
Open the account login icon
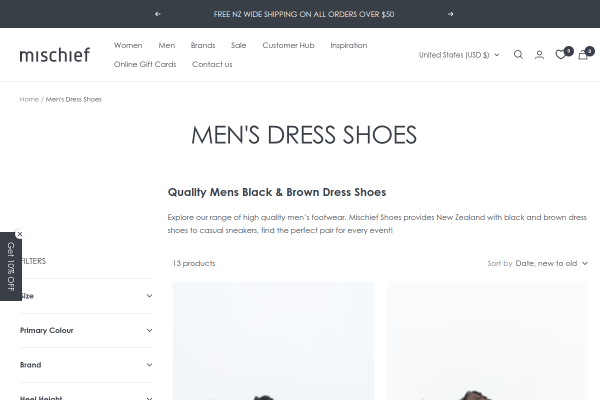pos(539,55)
